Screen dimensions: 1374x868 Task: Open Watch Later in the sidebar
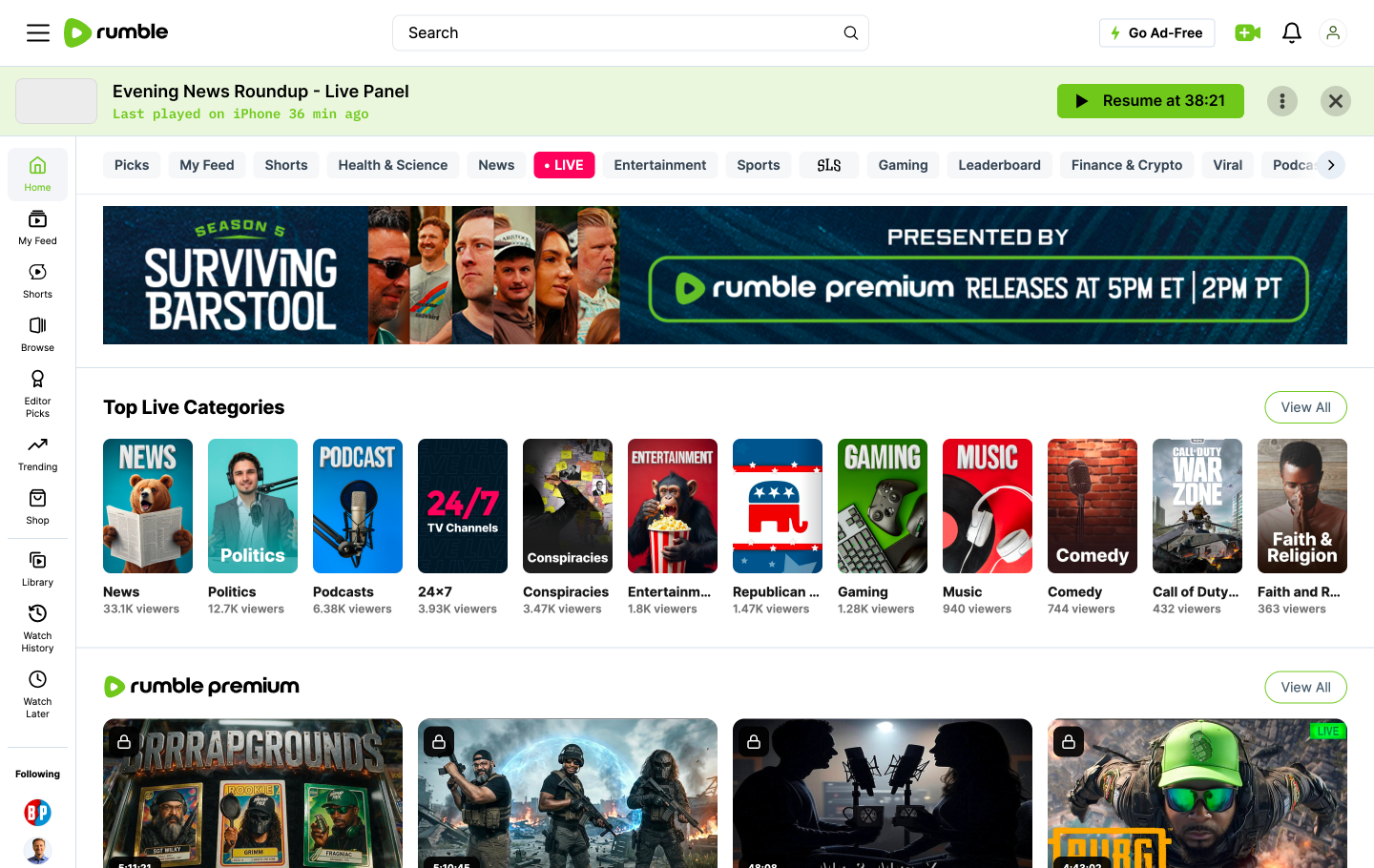pos(37,694)
